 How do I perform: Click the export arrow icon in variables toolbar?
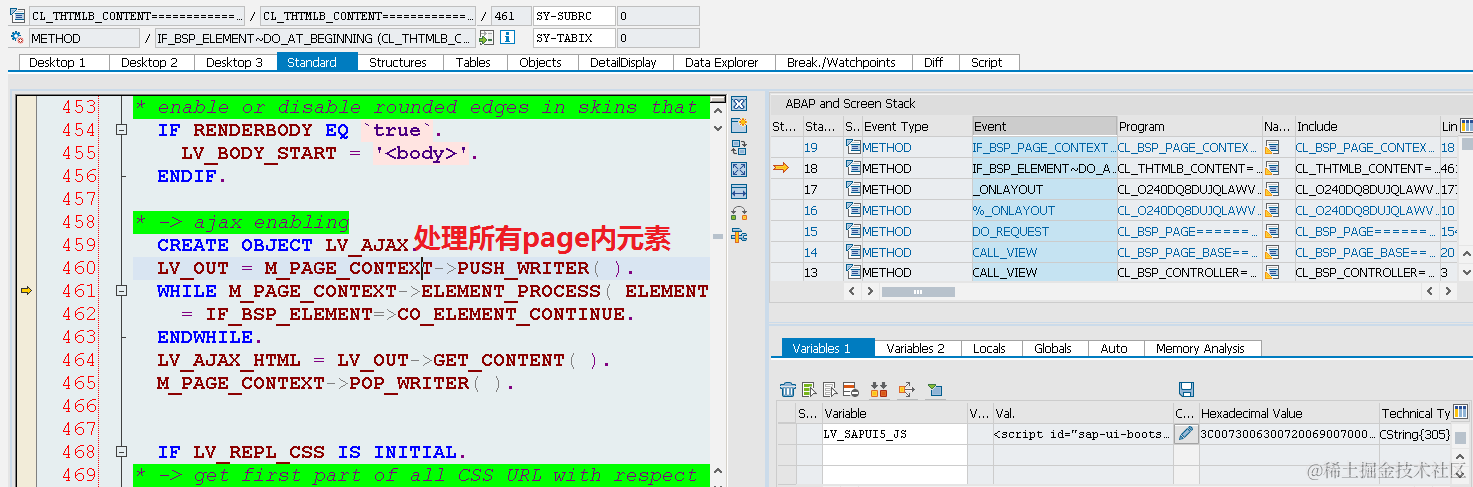pyautogui.click(x=907, y=389)
